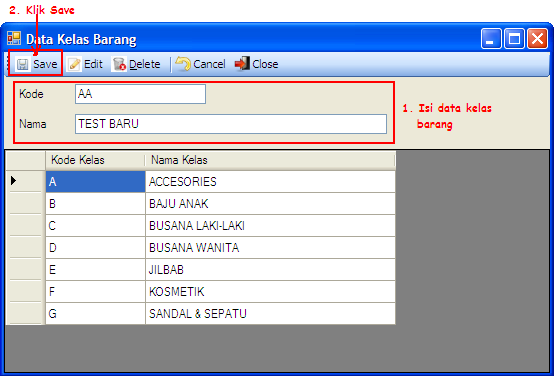The image size is (554, 376).
Task: Select the BUSANA LAKI-LAKI cell
Action: pos(270,225)
